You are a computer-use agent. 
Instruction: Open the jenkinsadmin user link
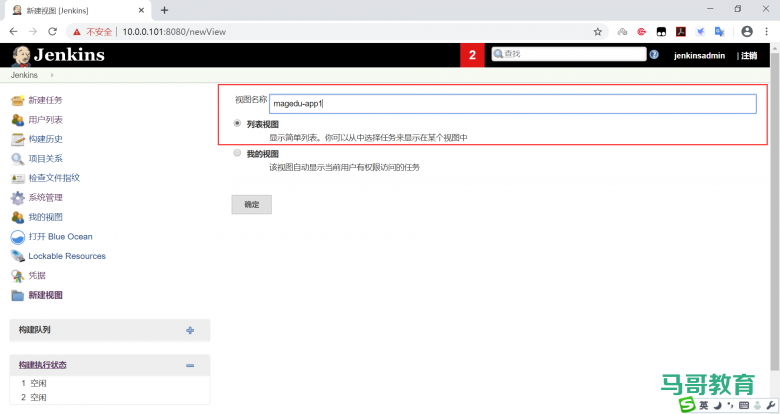coord(699,55)
